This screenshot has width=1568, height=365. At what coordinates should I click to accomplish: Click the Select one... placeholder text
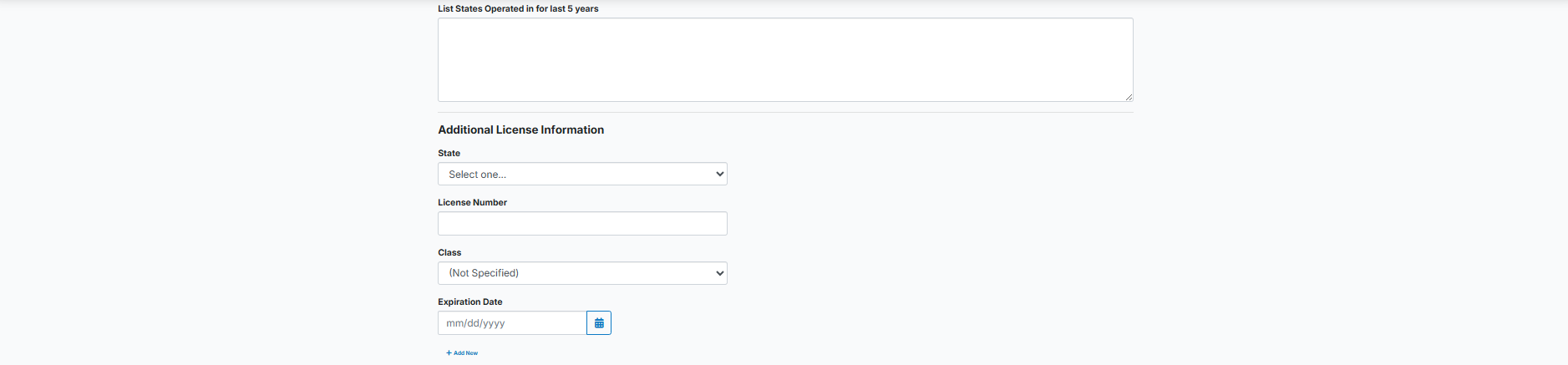tap(477, 175)
